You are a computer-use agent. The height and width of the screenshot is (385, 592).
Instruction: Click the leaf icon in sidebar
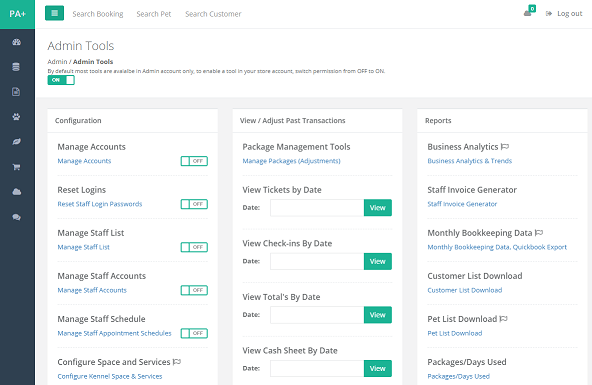16,142
